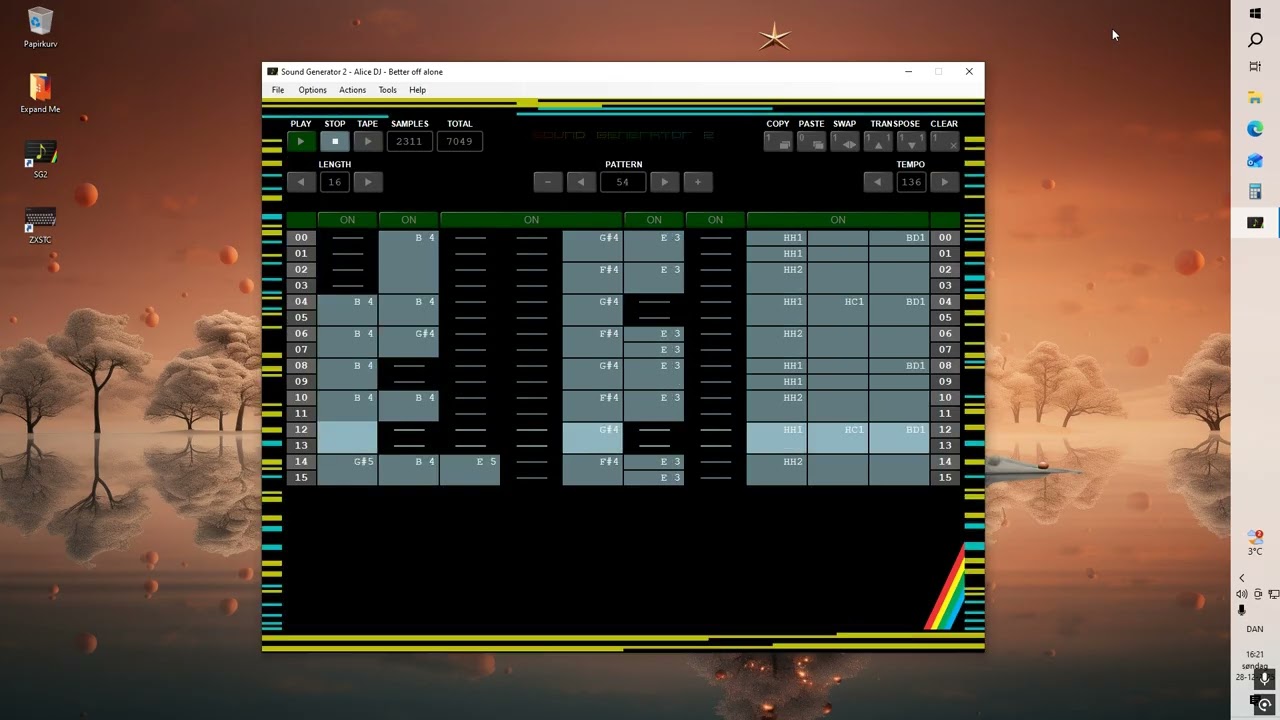Toggle ON switch above the E 3 column
The width and height of the screenshot is (1280, 720).
tap(654, 220)
